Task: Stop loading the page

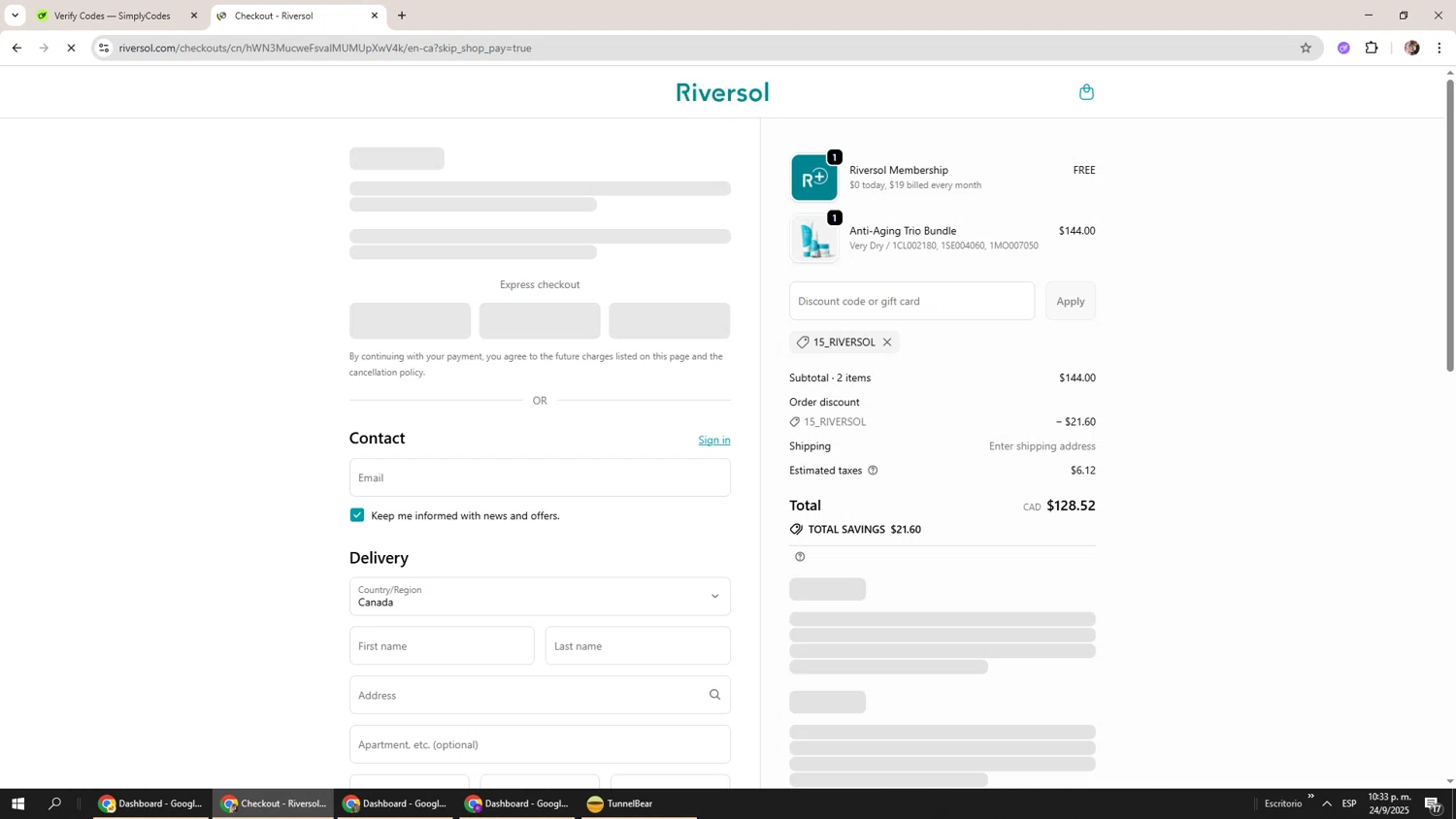Action: pos(71,48)
